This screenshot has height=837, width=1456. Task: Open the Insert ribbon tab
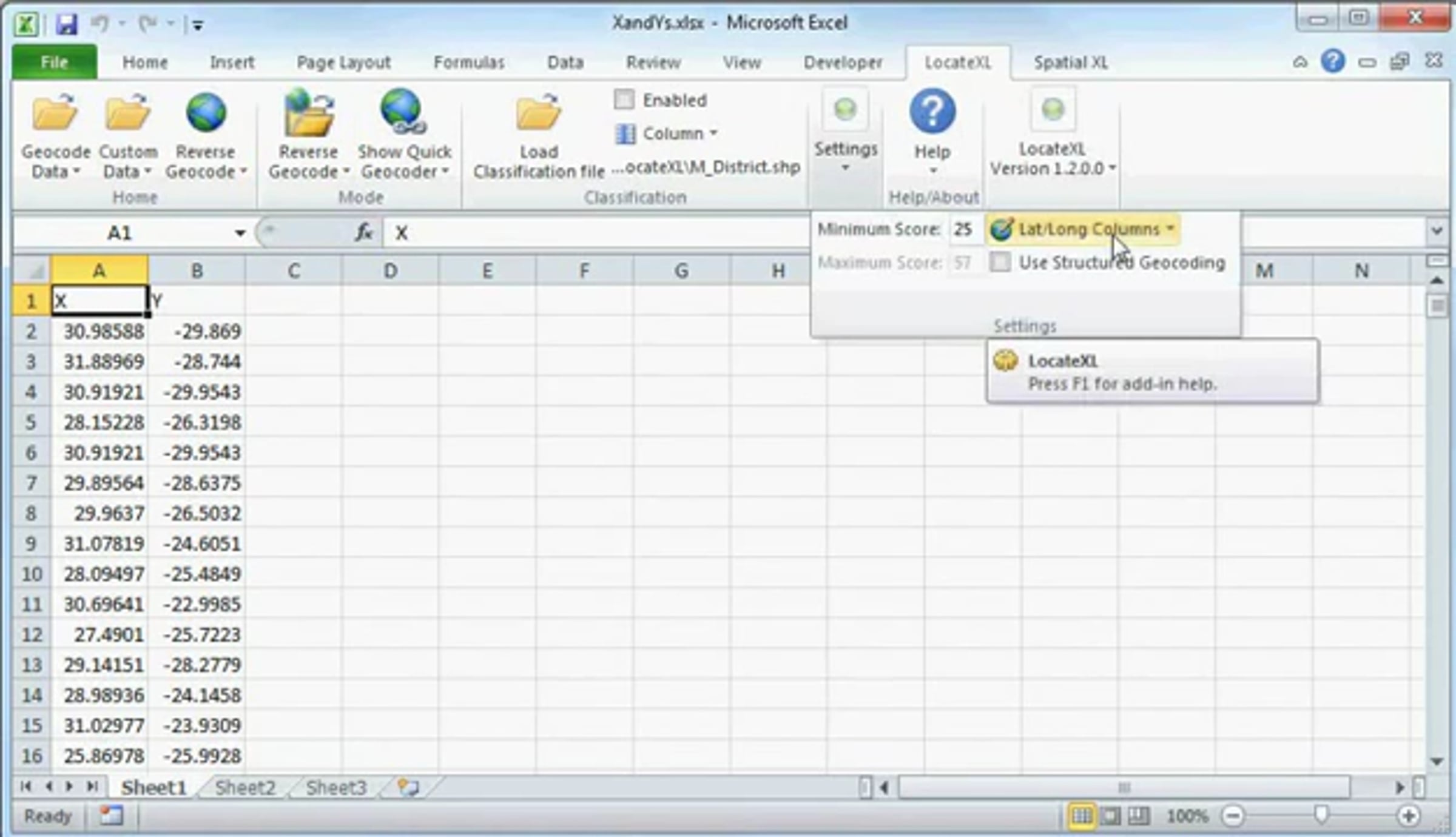coord(232,62)
